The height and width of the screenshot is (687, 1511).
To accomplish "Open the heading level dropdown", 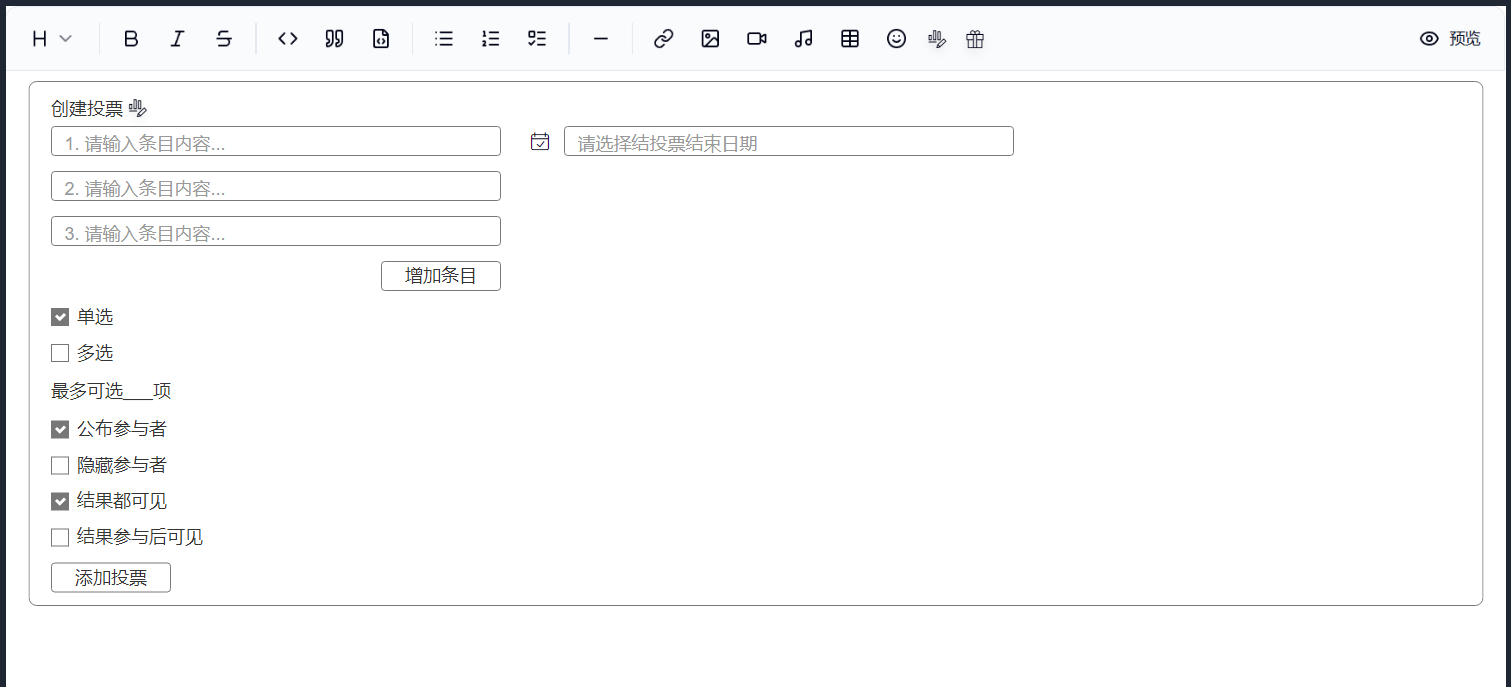I will [x=52, y=39].
